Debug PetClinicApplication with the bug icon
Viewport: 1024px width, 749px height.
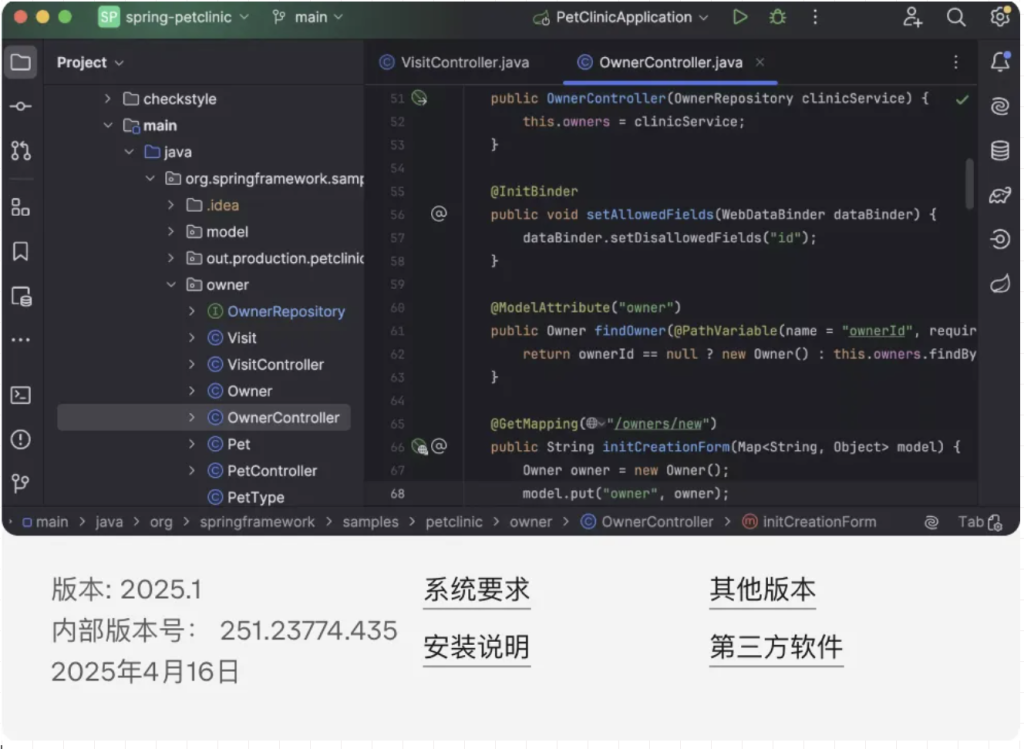(777, 17)
